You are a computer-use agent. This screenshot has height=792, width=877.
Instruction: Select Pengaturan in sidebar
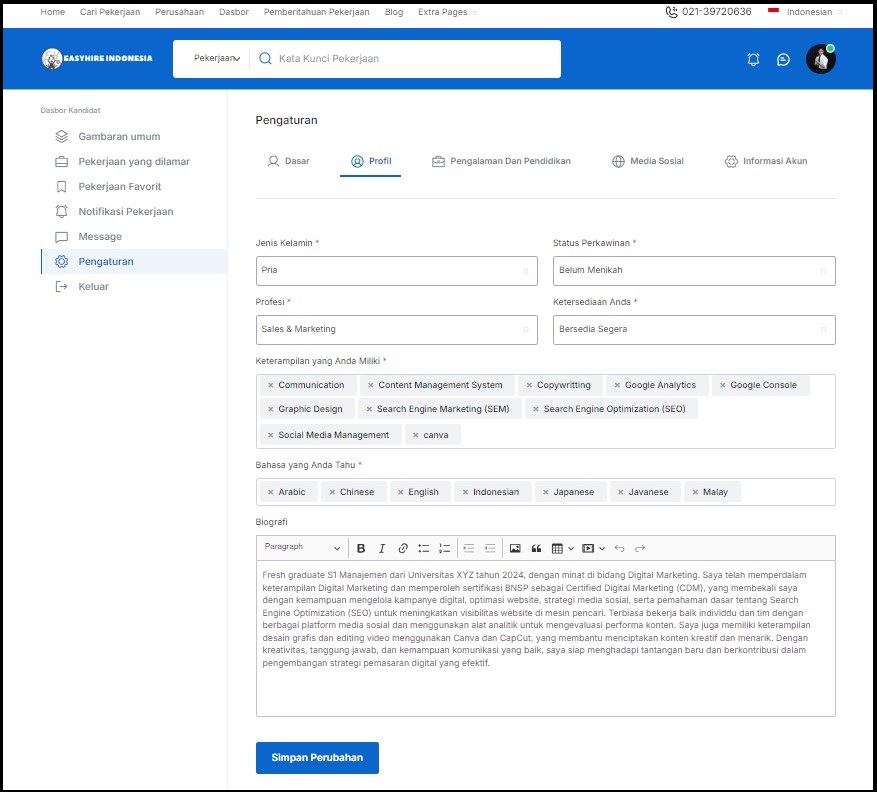pyautogui.click(x=134, y=262)
